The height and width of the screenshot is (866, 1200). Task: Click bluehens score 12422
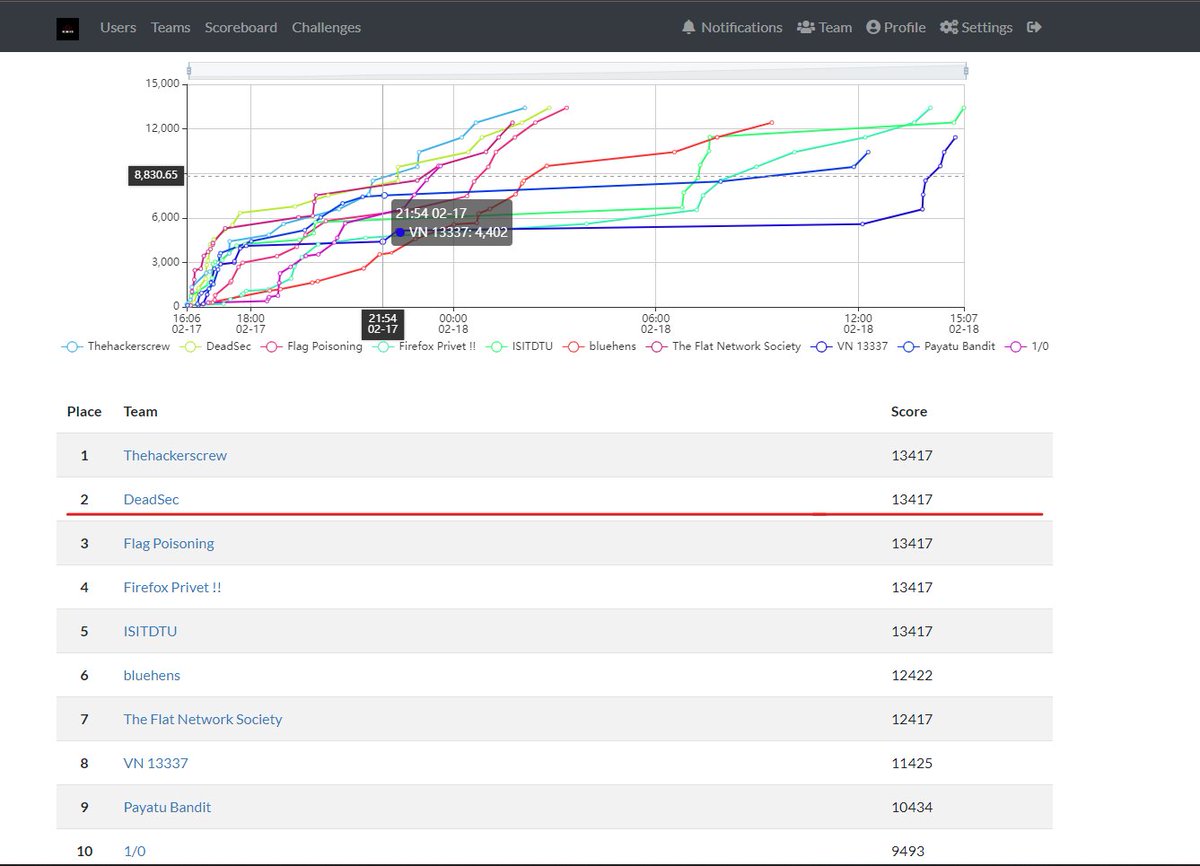(911, 675)
